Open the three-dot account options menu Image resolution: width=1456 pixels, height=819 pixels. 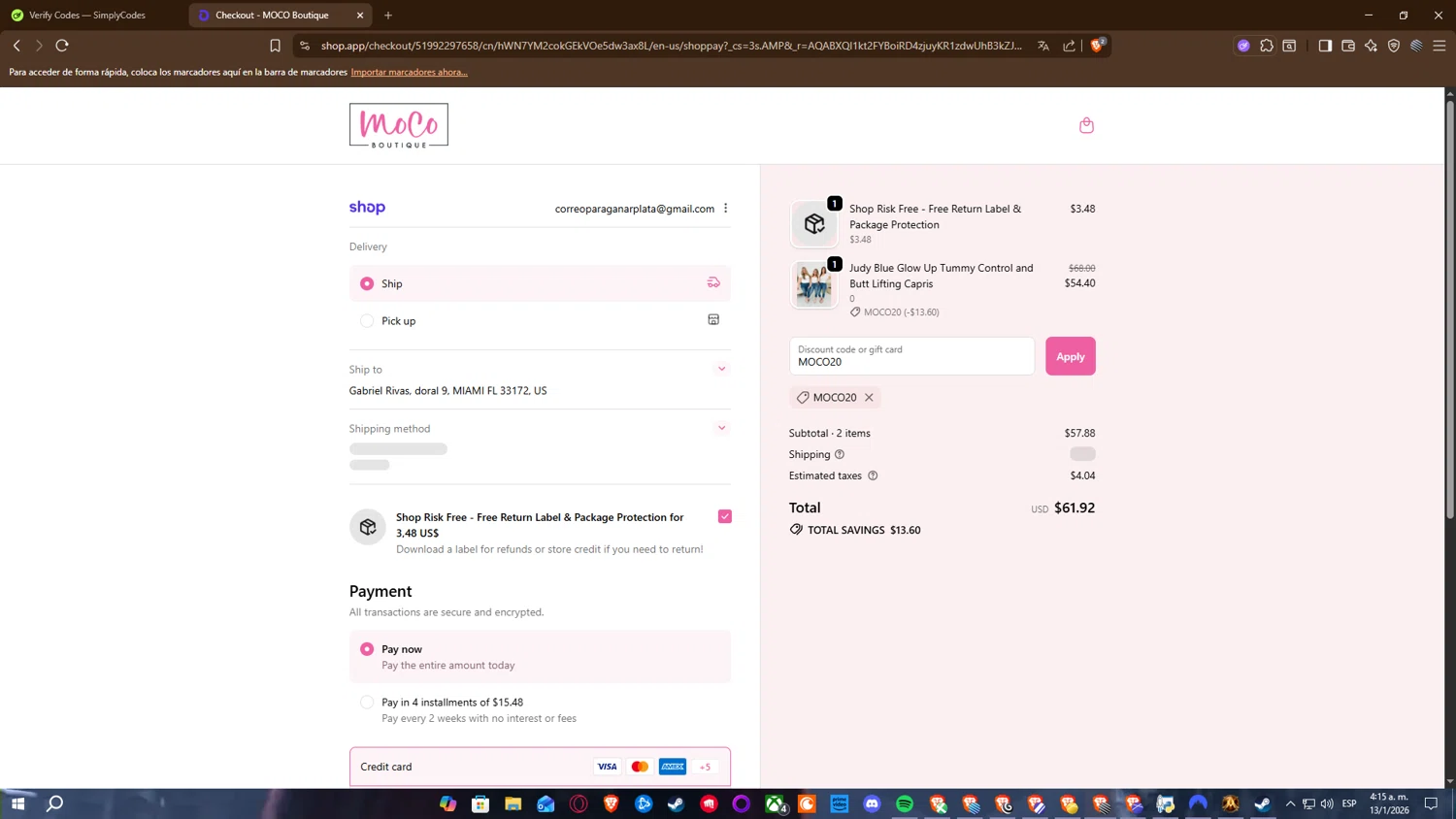click(725, 209)
